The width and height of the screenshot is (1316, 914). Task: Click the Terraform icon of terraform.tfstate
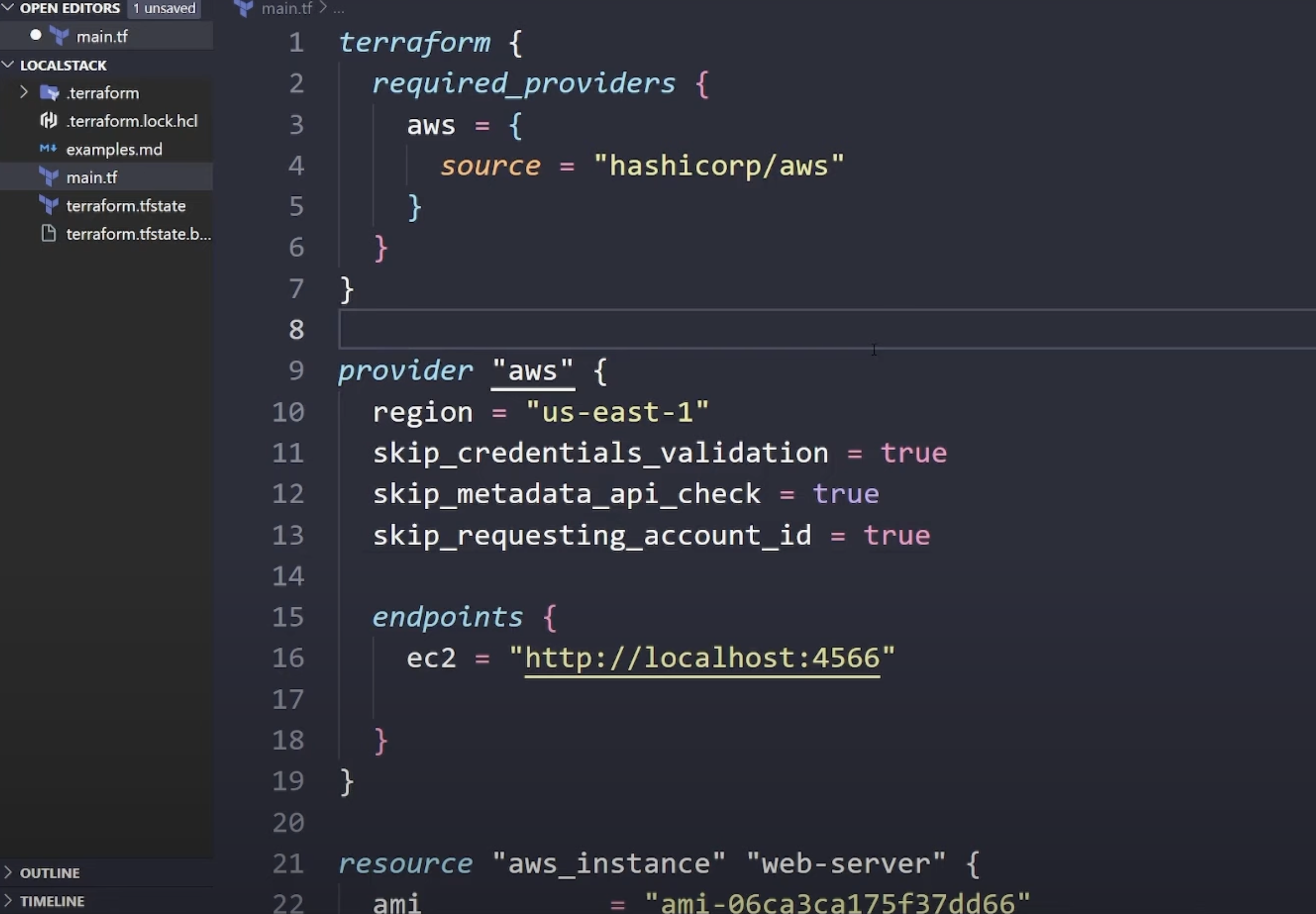[x=49, y=205]
